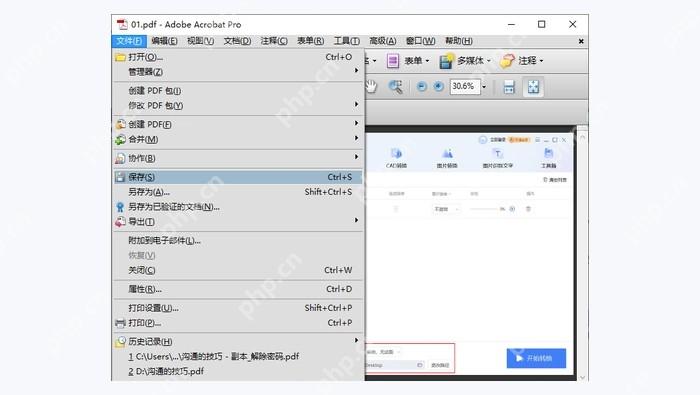Click the icon beside 合并(M)
This screenshot has width=700, height=395.
click(x=120, y=140)
